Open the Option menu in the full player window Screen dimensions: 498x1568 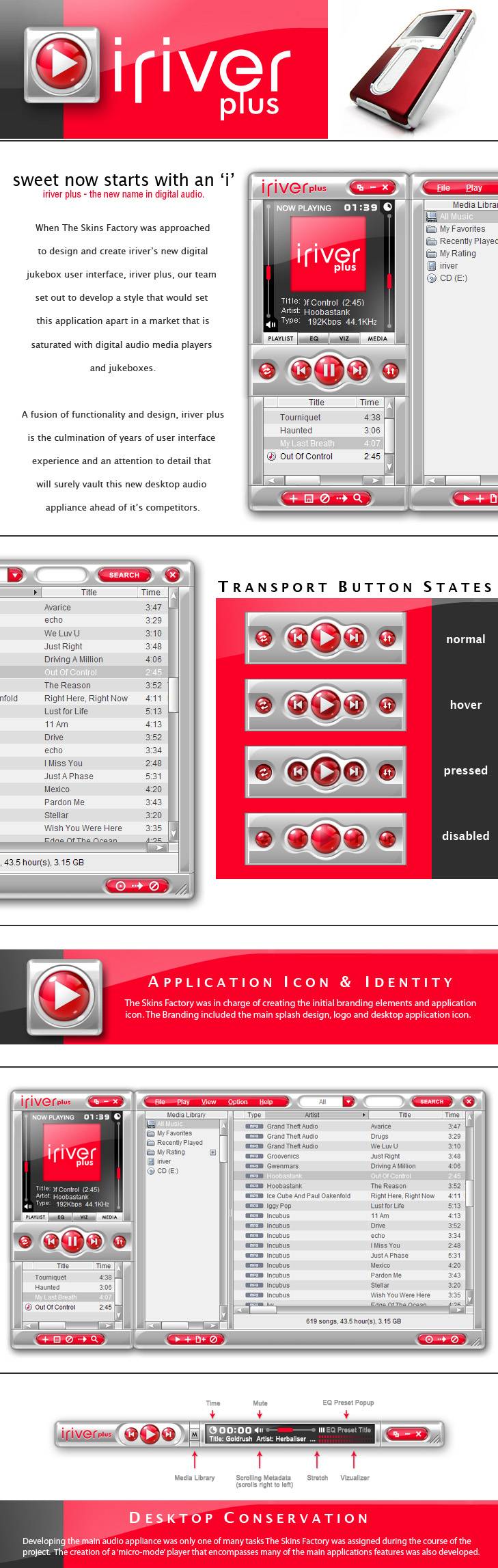click(238, 1102)
